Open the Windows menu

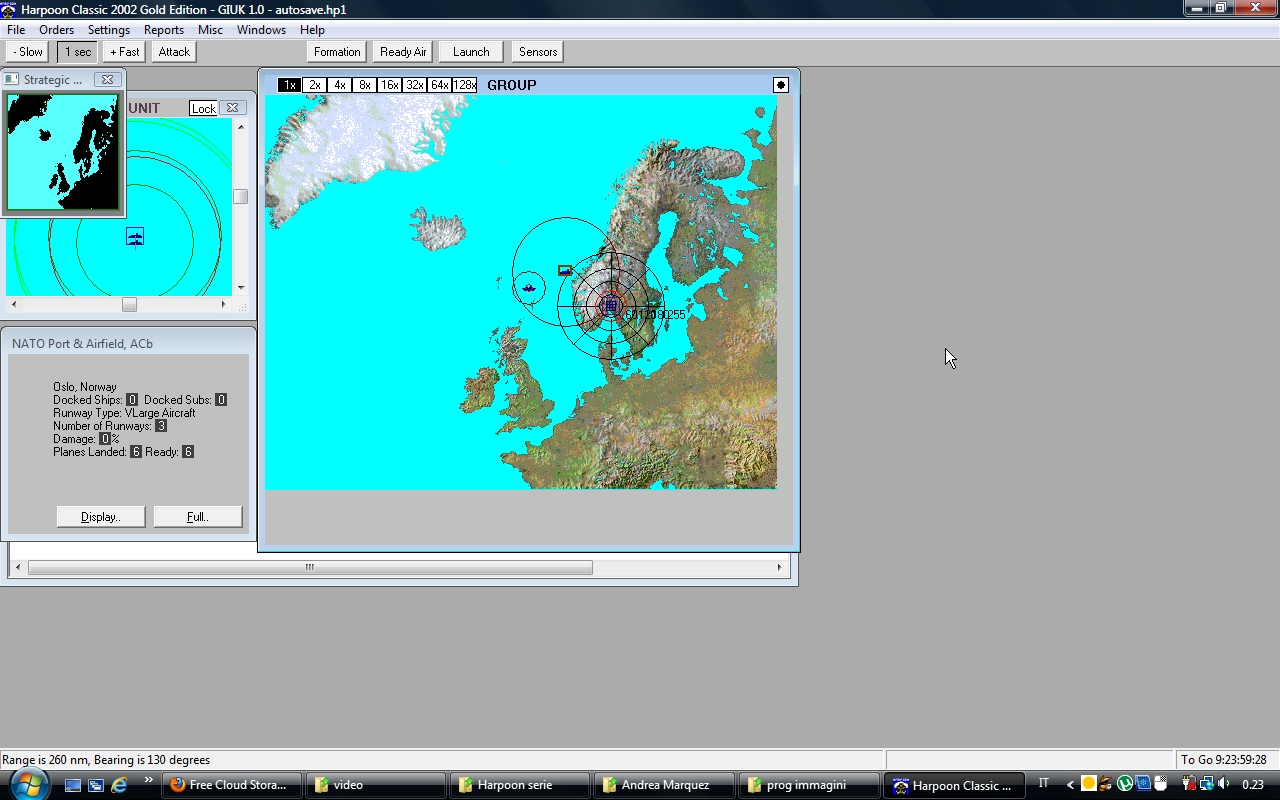(x=261, y=30)
